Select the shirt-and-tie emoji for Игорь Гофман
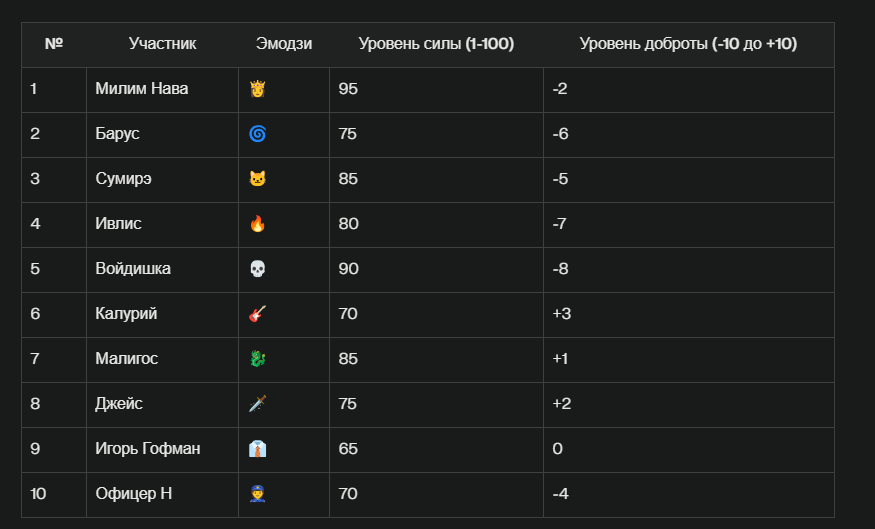 pyautogui.click(x=257, y=449)
